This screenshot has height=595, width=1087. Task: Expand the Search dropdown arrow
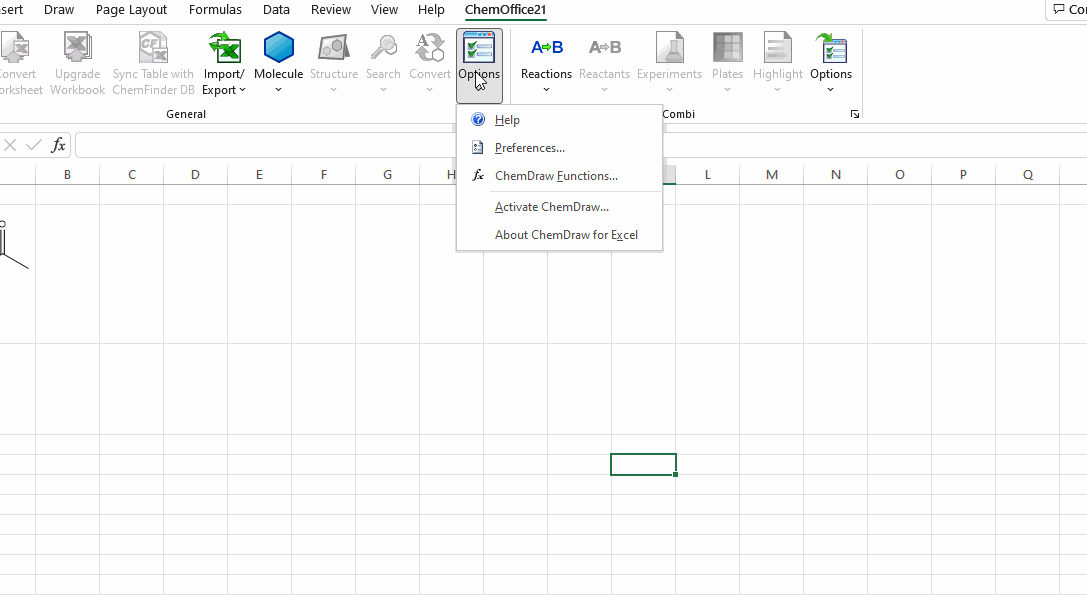[x=383, y=90]
